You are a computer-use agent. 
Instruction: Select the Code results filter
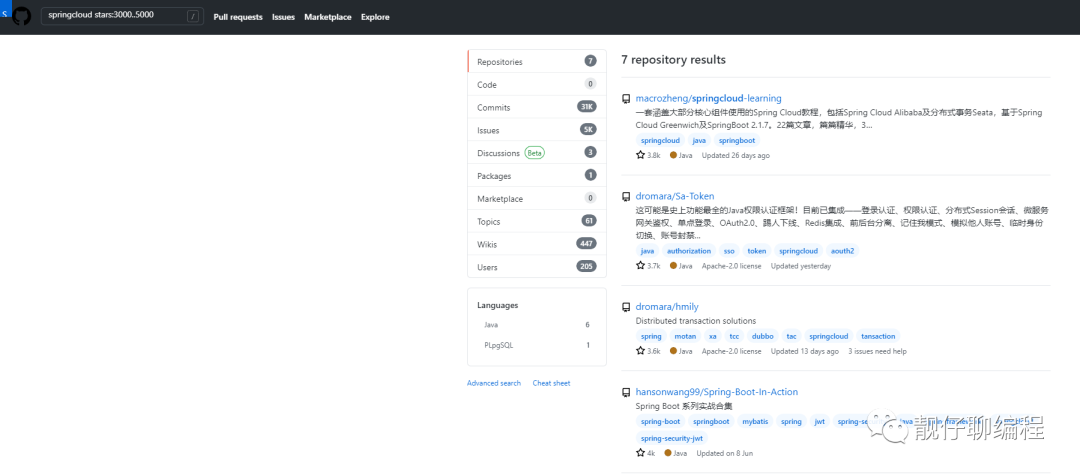pyautogui.click(x=537, y=84)
